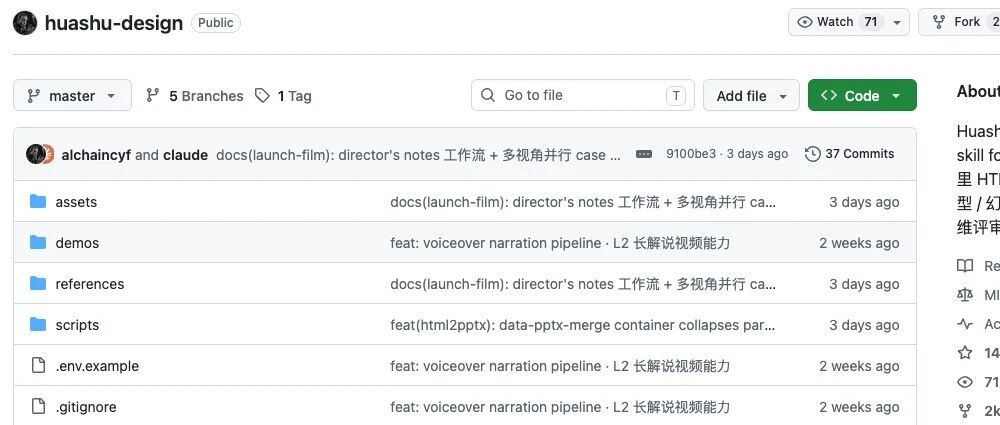Expand commit details with ellipsis button
1000x425 pixels.
tap(644, 154)
